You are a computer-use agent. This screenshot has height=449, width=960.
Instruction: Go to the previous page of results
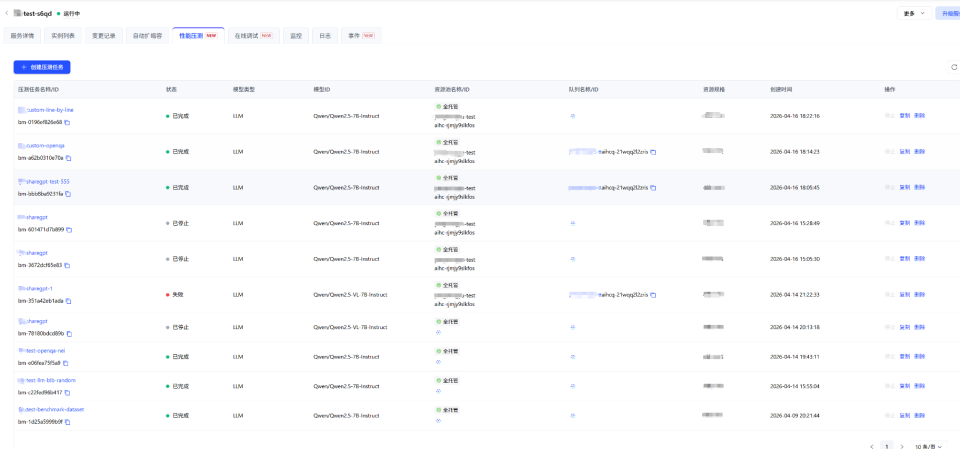871,446
